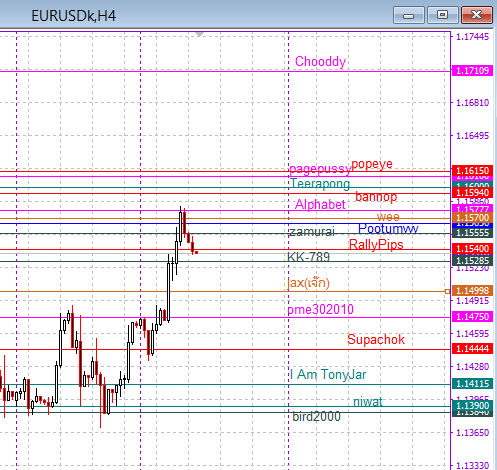Click the selection handle on jax line
The image size is (497, 470).
(x=447, y=292)
